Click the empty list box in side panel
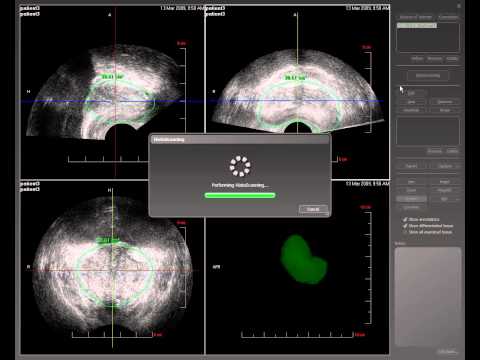This screenshot has width=480, height=360. (x=428, y=131)
